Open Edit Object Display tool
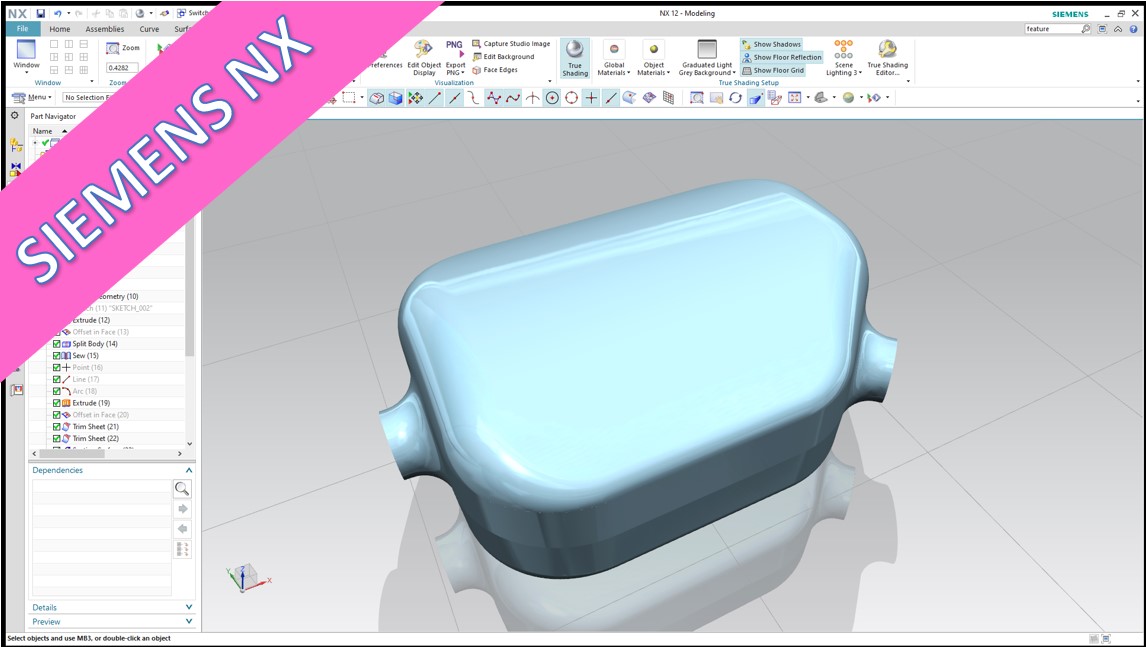Screen dimensions: 1146x647 pos(424,58)
